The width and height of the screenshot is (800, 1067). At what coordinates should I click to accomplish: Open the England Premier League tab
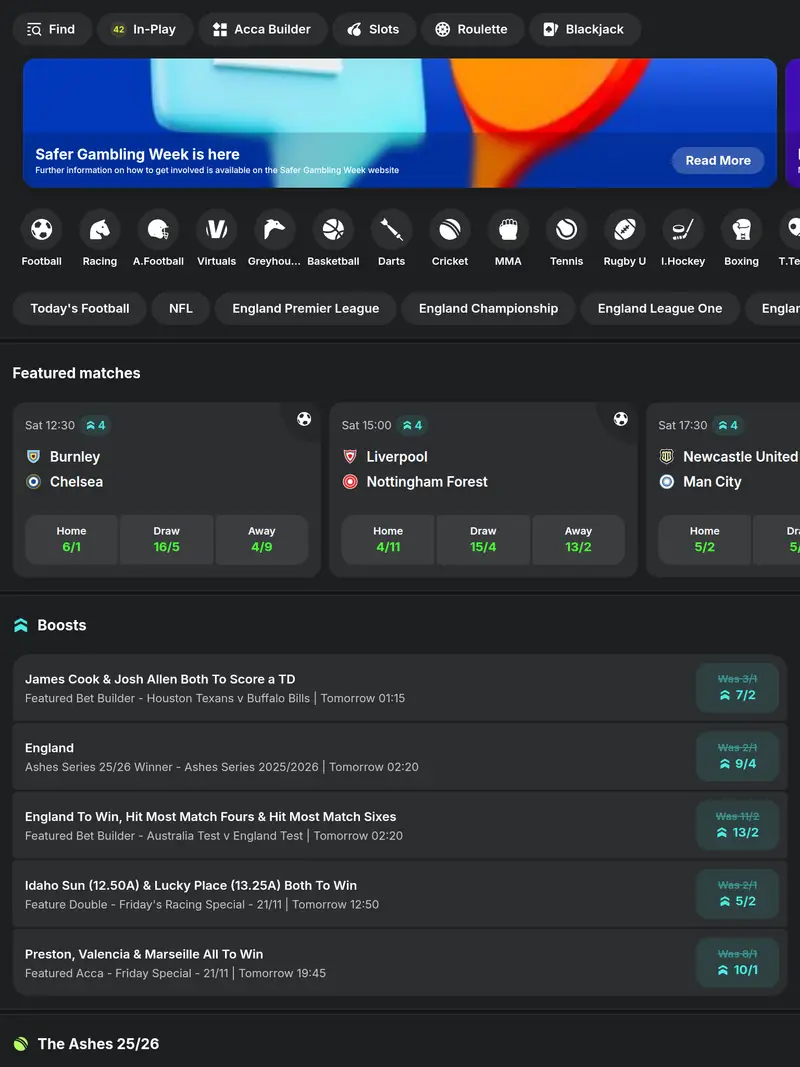coord(305,308)
